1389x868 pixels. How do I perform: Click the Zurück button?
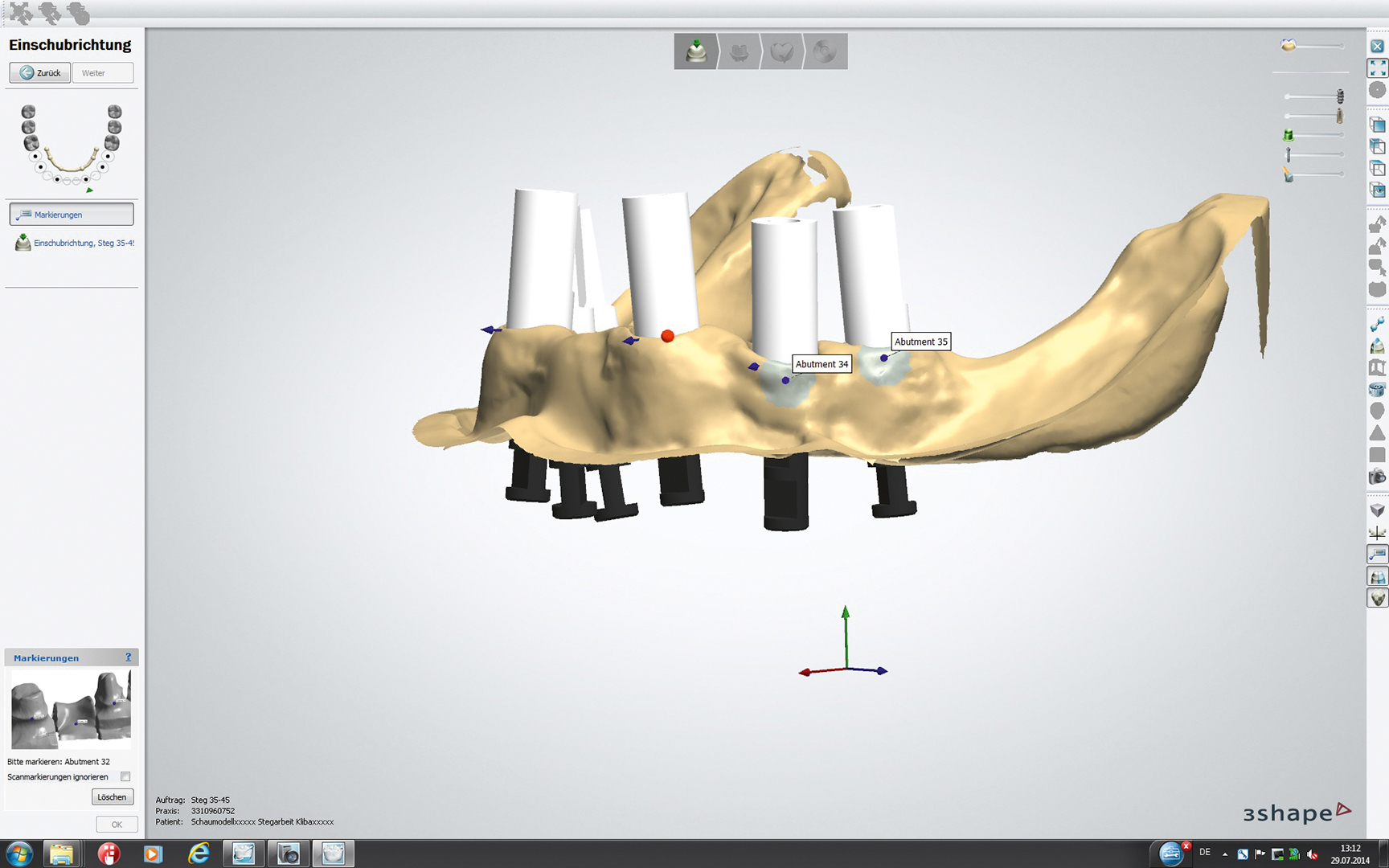point(40,73)
